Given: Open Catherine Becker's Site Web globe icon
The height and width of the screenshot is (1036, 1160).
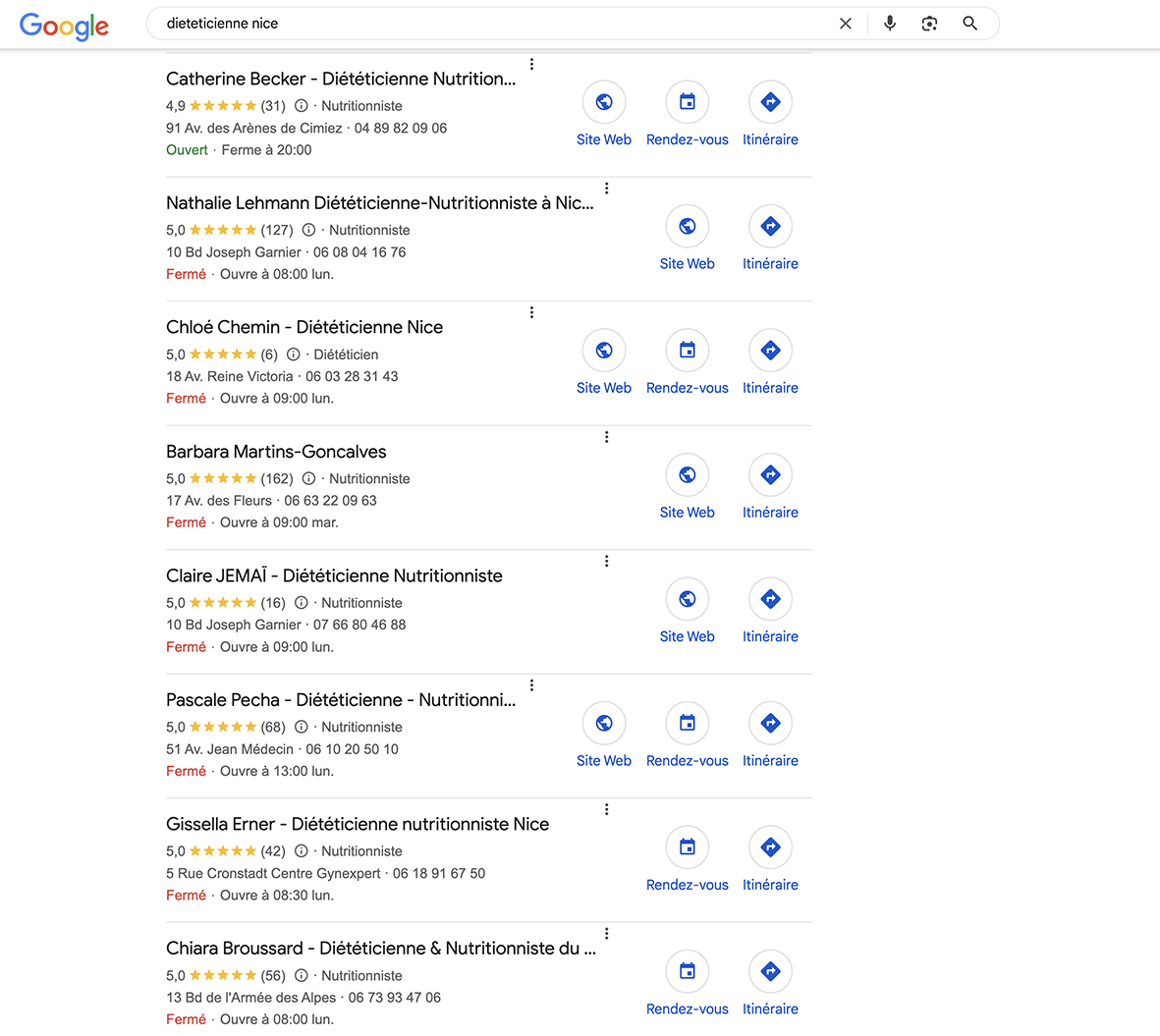Looking at the screenshot, I should point(604,102).
